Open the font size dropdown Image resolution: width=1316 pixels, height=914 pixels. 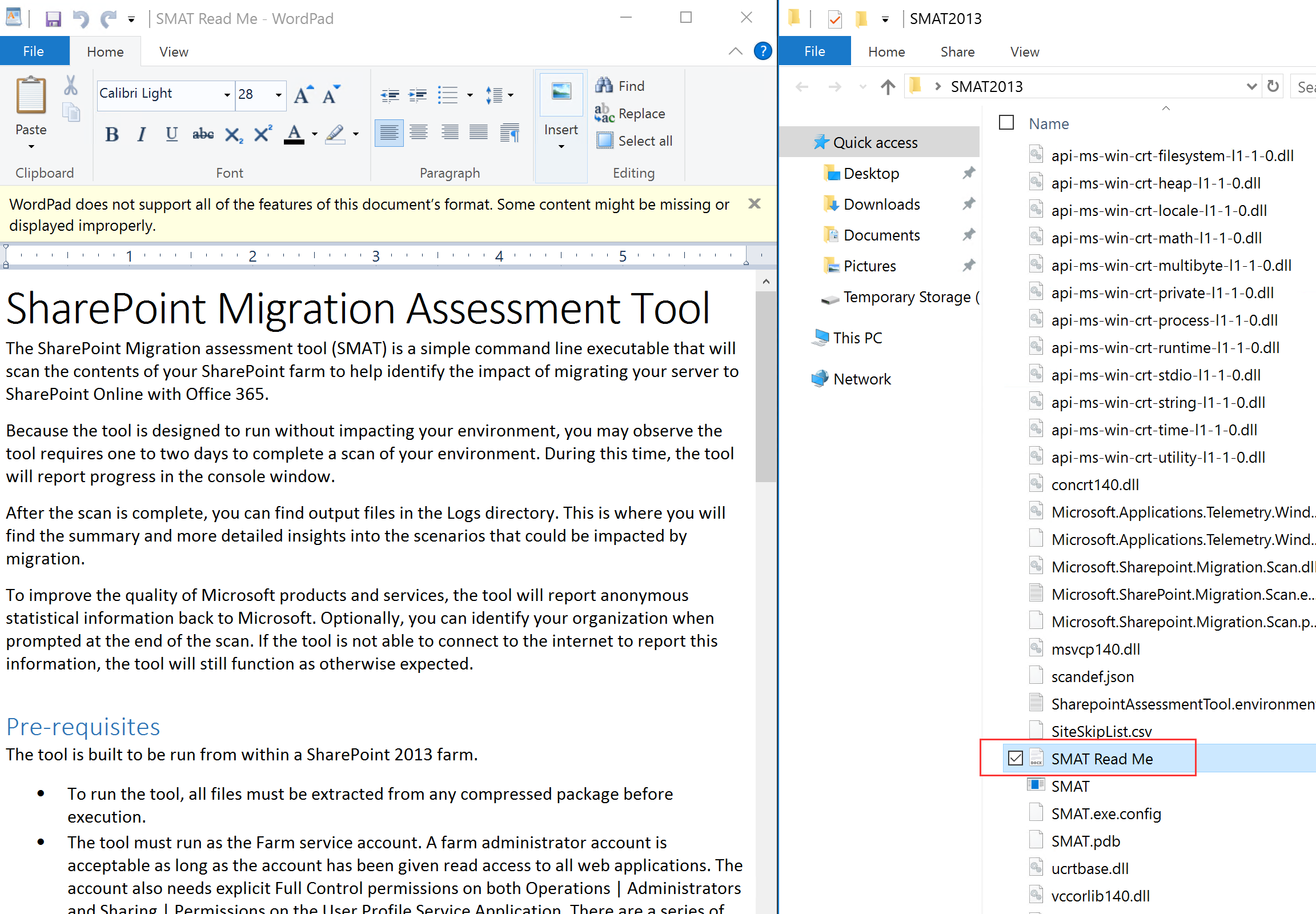(x=278, y=94)
